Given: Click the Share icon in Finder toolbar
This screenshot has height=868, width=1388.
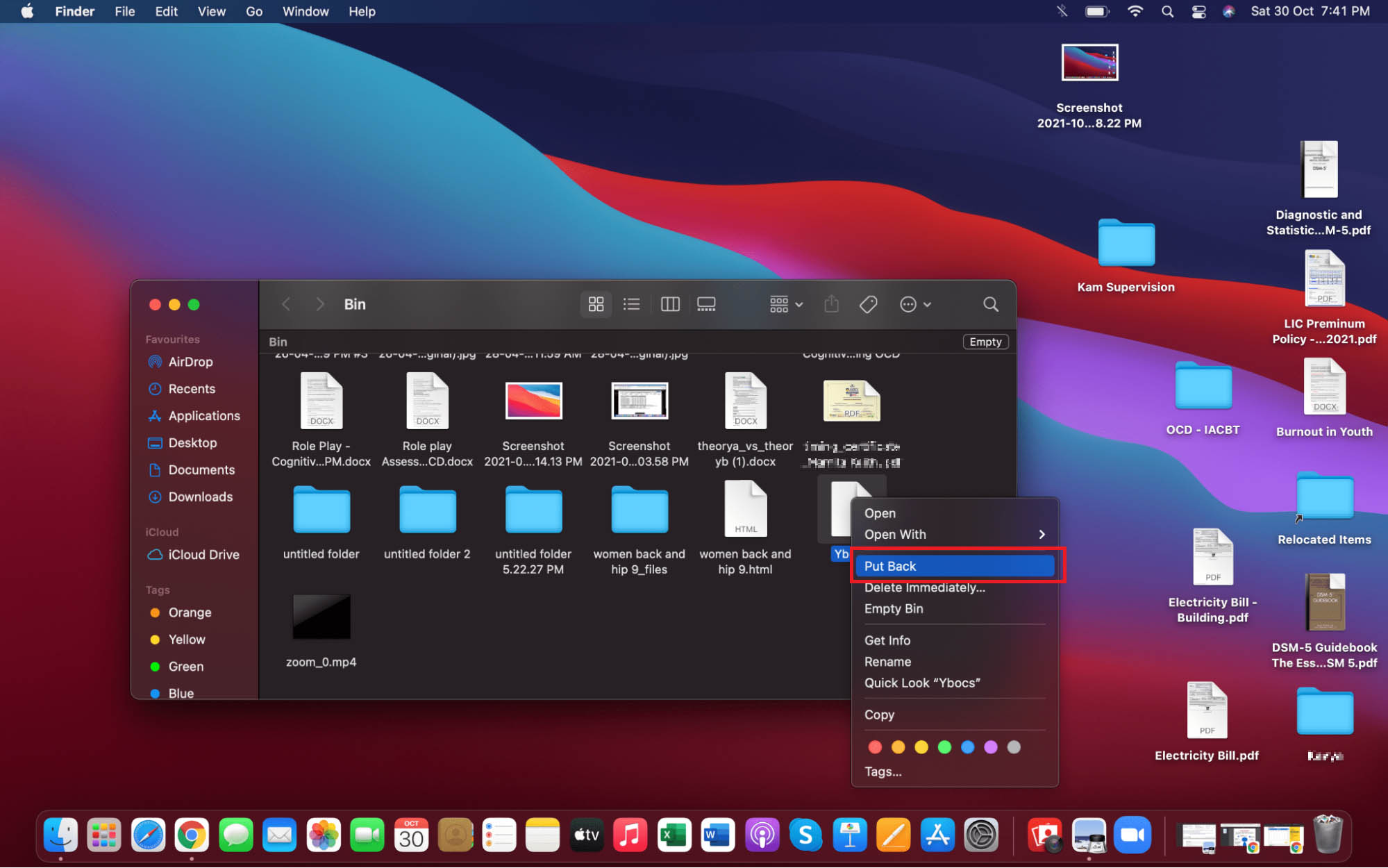Looking at the screenshot, I should click(832, 305).
